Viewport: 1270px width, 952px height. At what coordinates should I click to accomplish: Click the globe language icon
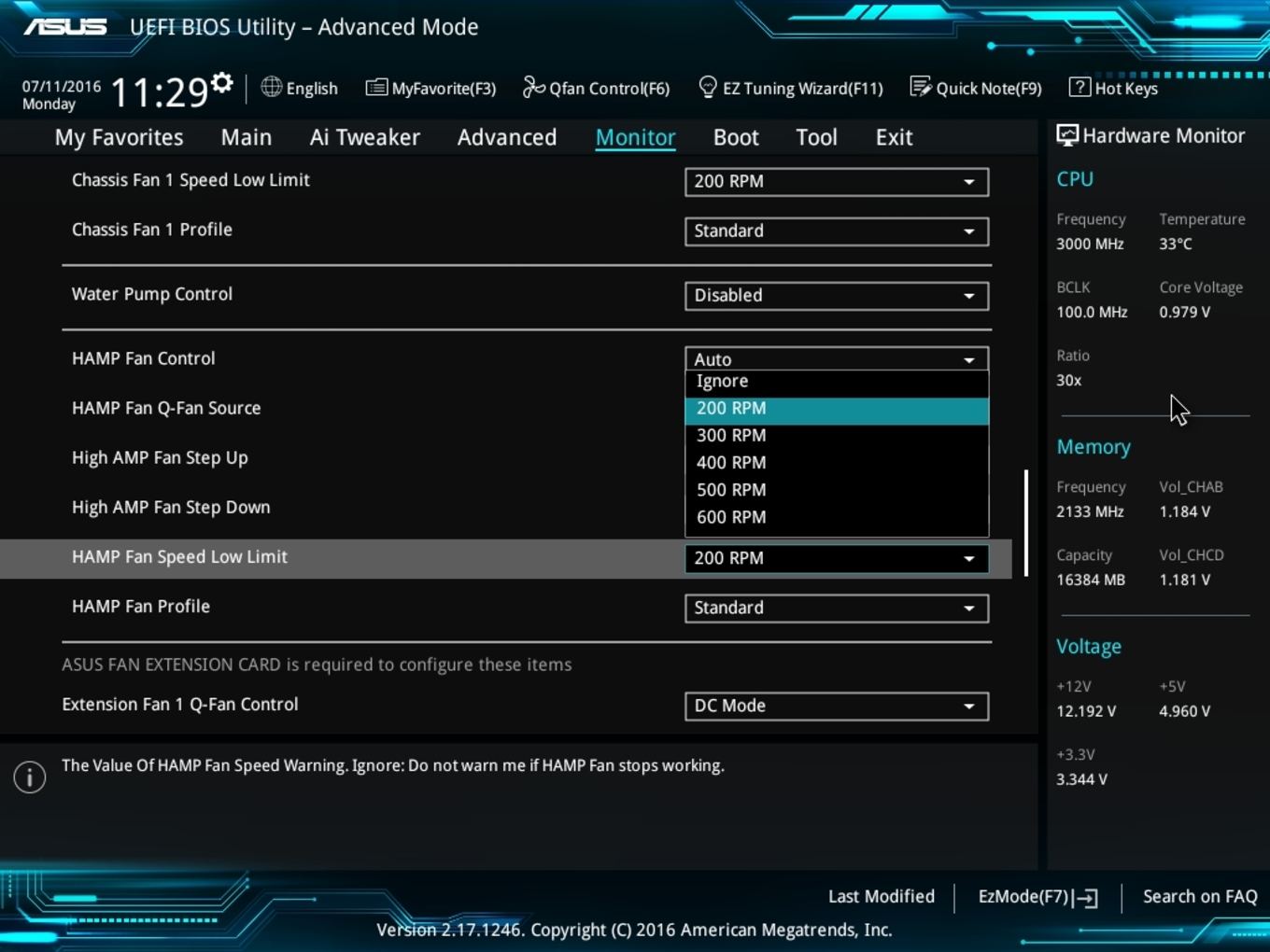click(x=271, y=87)
